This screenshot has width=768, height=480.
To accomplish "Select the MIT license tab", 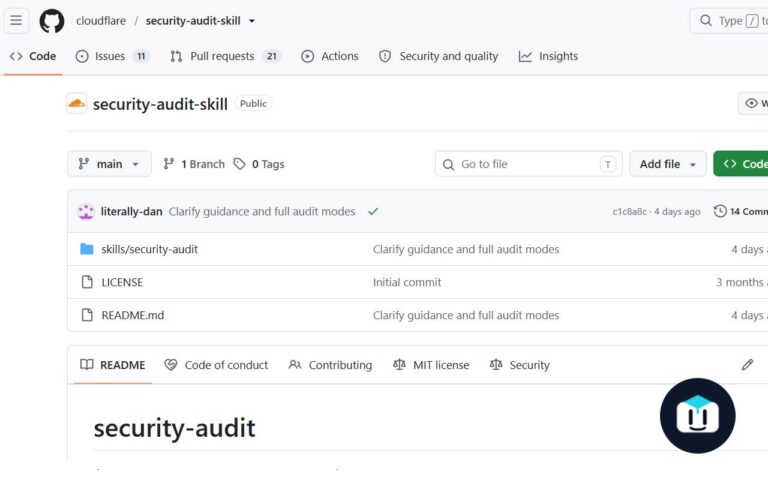I will coord(431,365).
